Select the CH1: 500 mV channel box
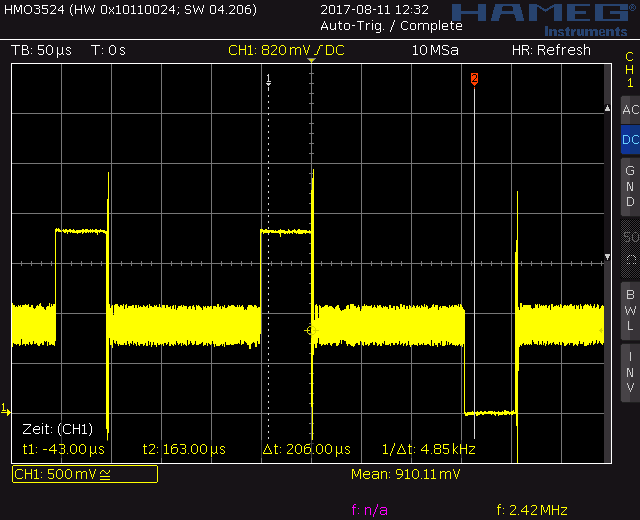 point(85,474)
